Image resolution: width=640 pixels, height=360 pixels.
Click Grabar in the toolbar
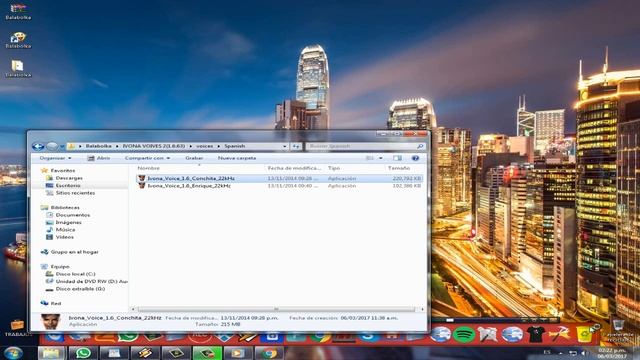[x=194, y=158]
